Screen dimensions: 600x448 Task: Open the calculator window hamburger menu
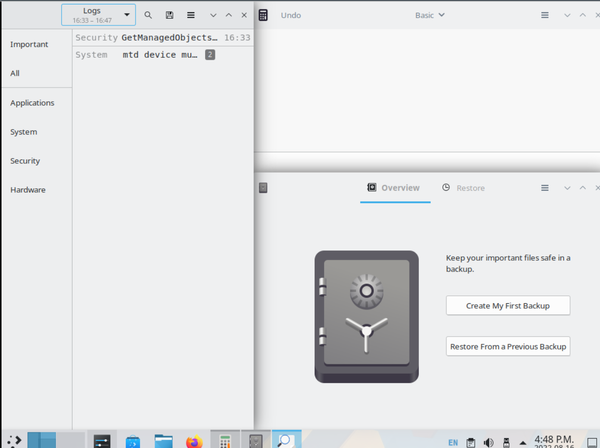[545, 15]
